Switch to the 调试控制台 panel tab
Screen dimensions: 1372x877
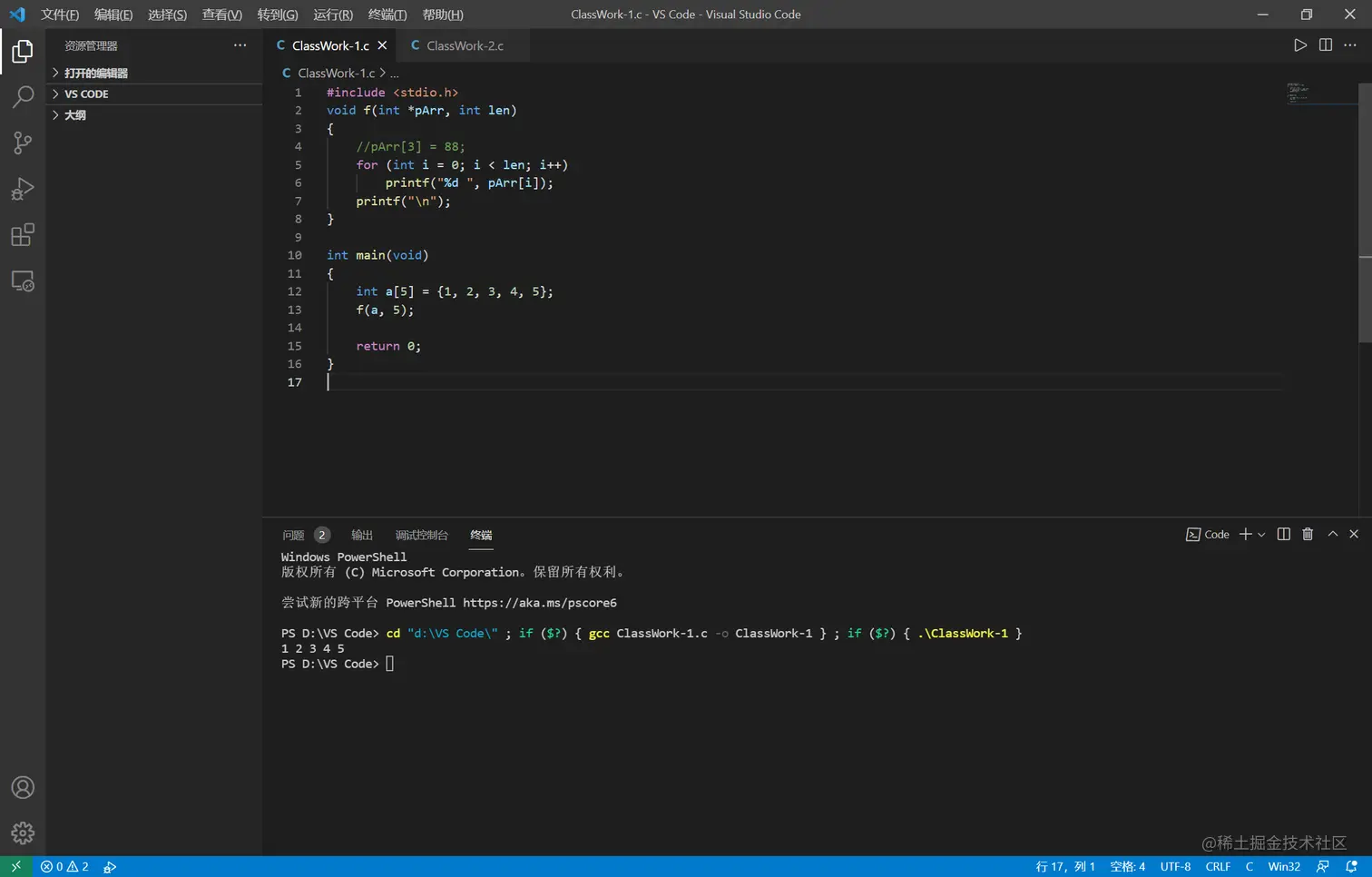pyautogui.click(x=422, y=535)
